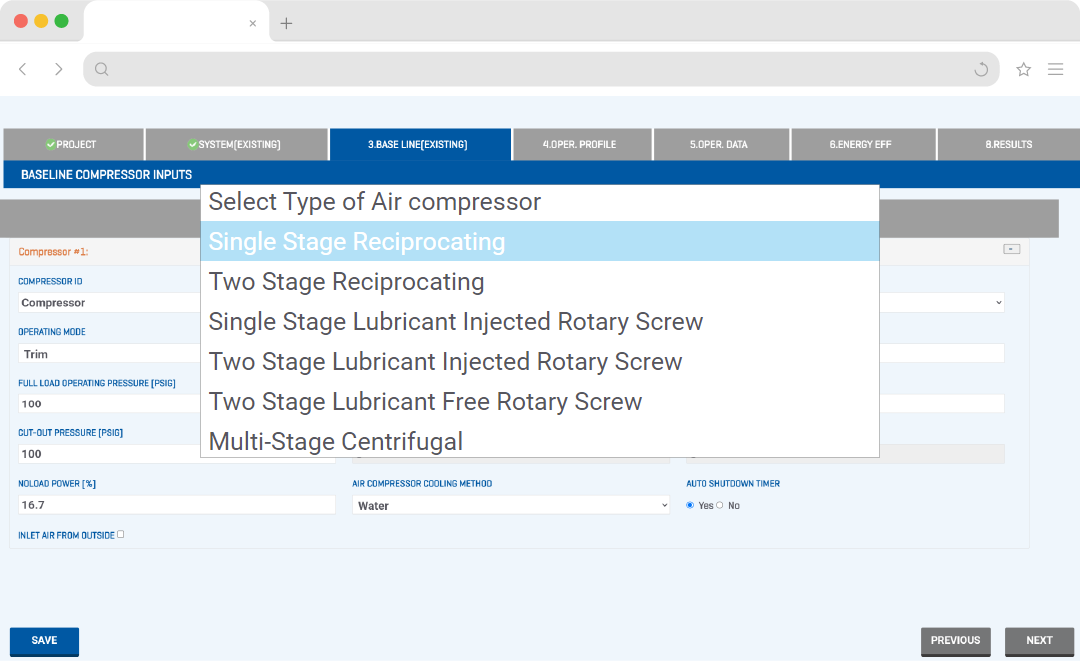
Task: Click the Noload Power input field
Action: pyautogui.click(x=176, y=505)
